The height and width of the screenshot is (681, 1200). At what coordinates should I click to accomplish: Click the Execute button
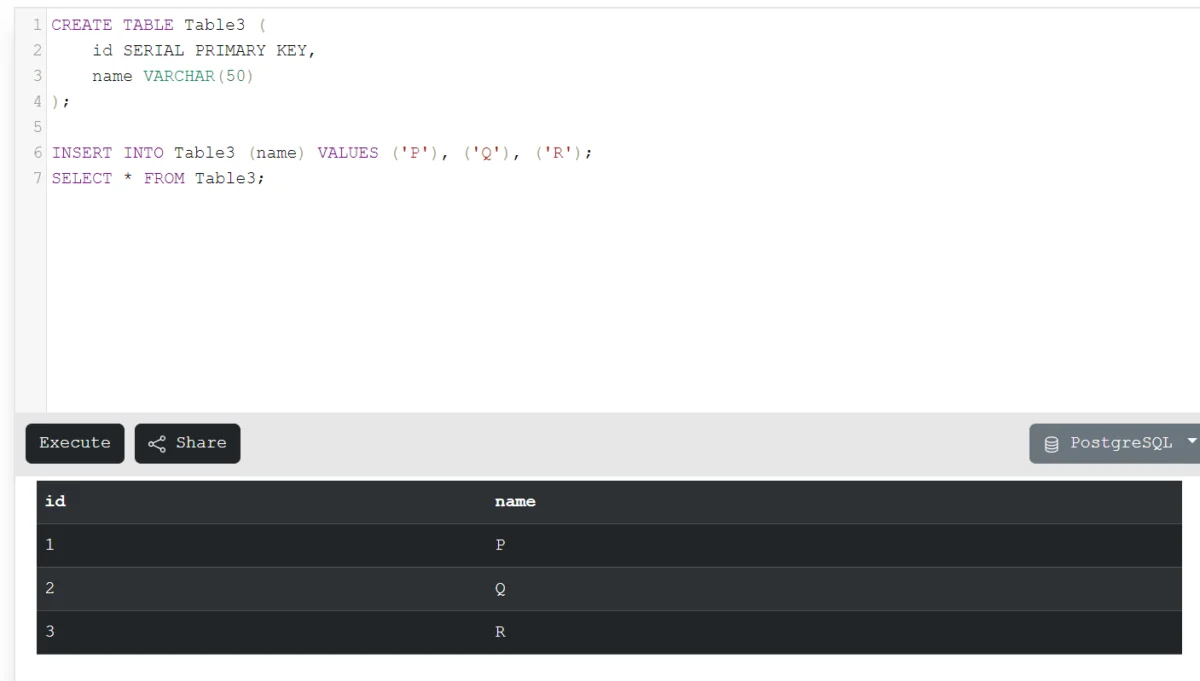[x=74, y=443]
